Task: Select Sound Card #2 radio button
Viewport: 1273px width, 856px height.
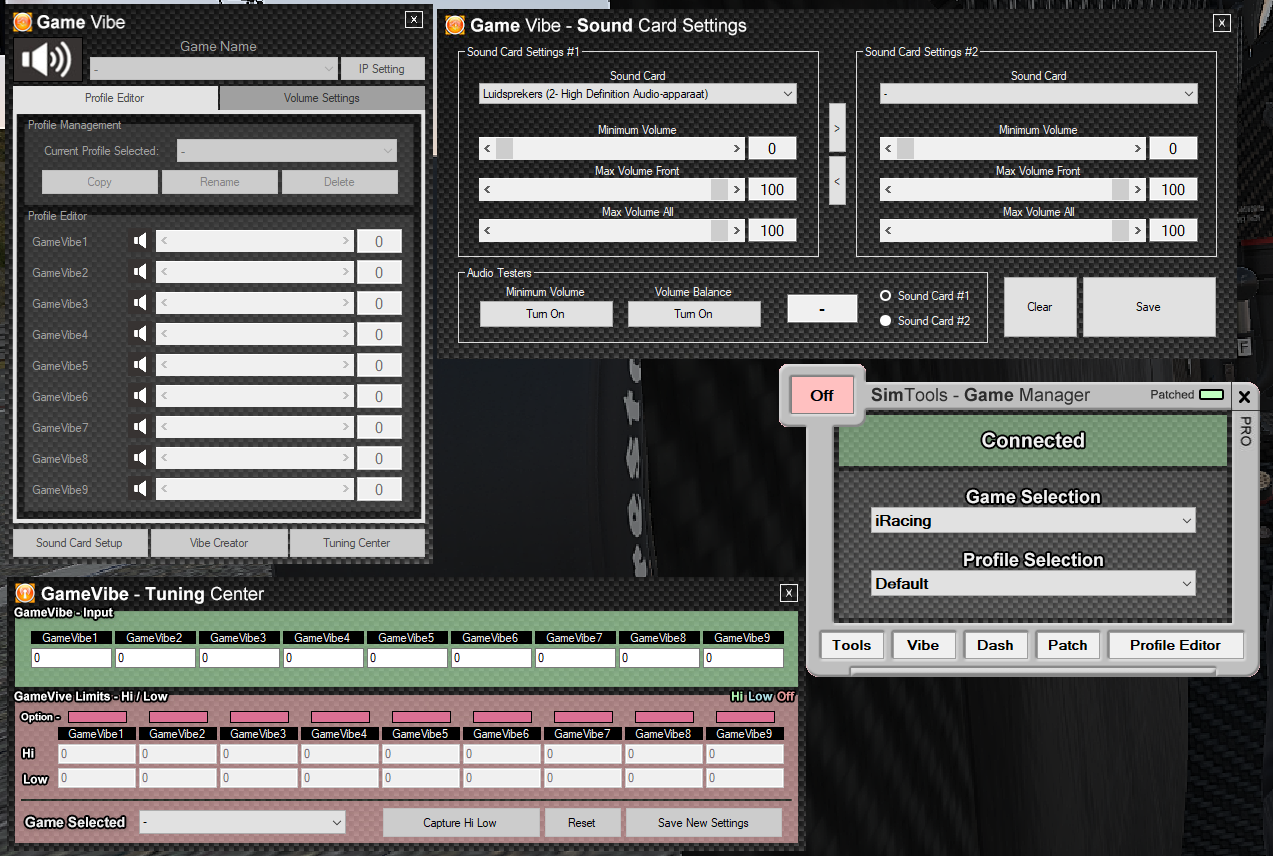Action: pos(885,321)
